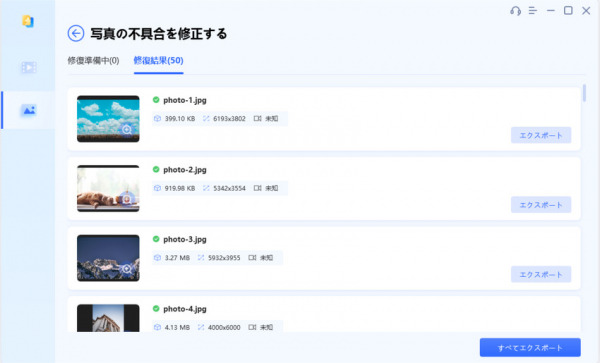
Task: Click resolution icon beside 5342x3554
Action: click(206, 188)
